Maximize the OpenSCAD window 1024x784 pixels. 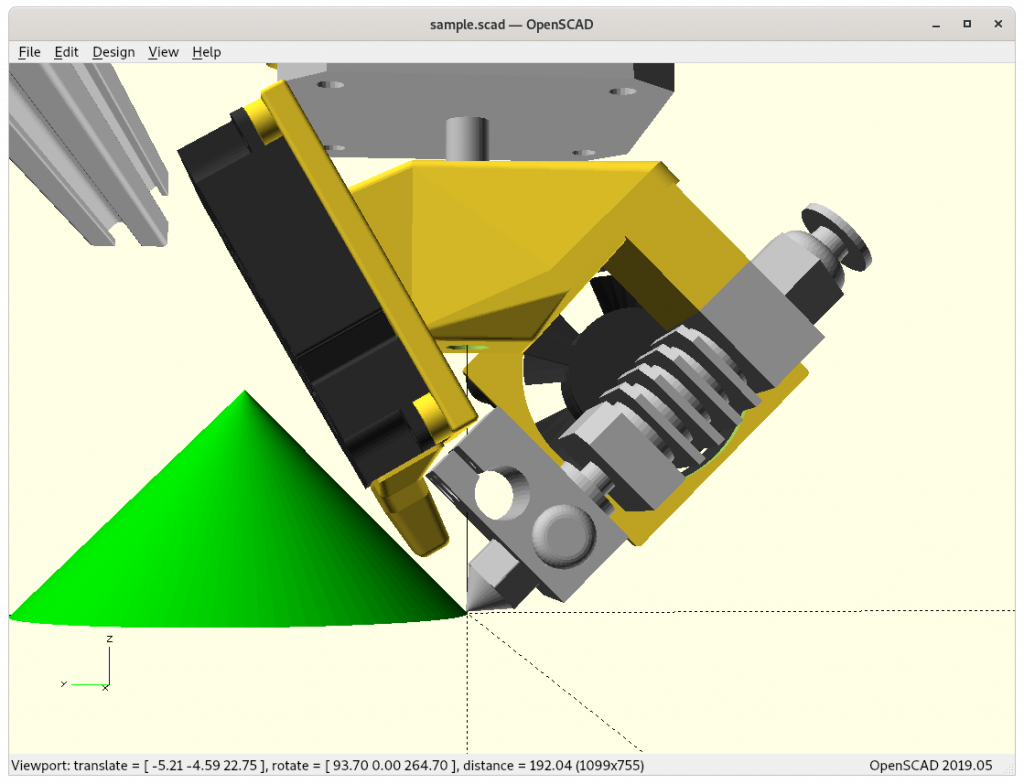point(967,24)
